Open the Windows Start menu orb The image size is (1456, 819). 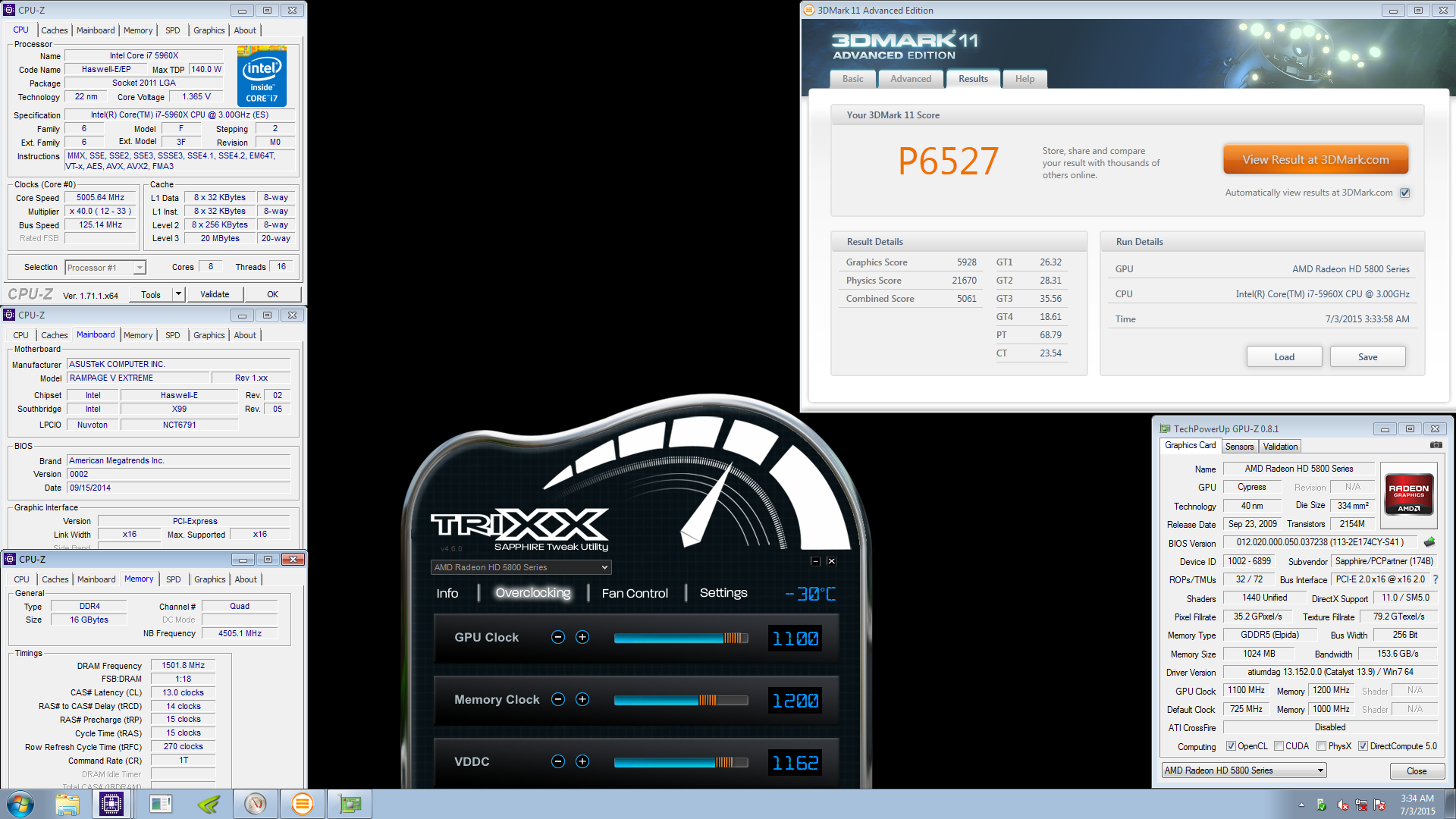coord(20,804)
